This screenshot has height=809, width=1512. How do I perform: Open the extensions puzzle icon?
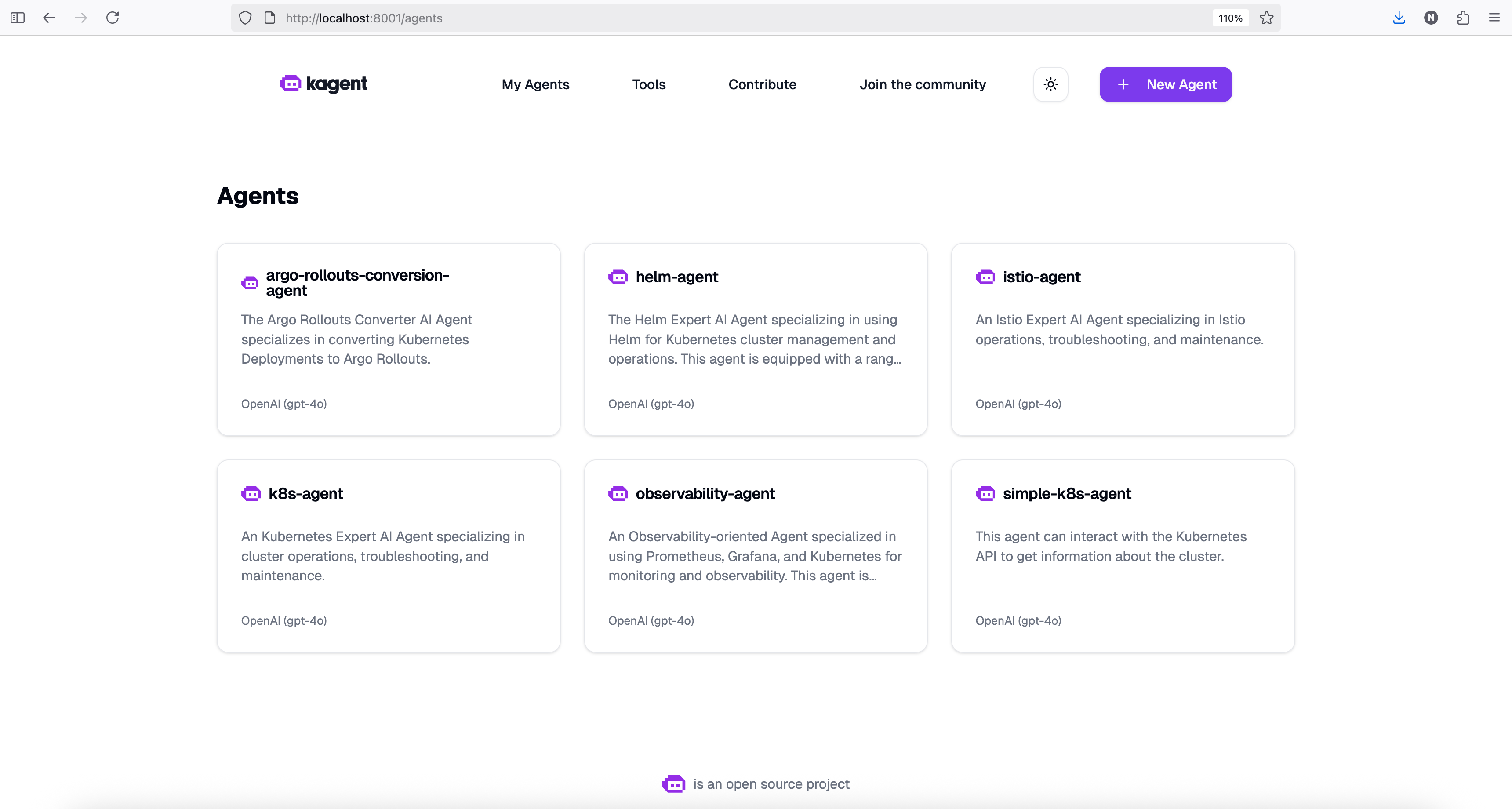tap(1463, 18)
